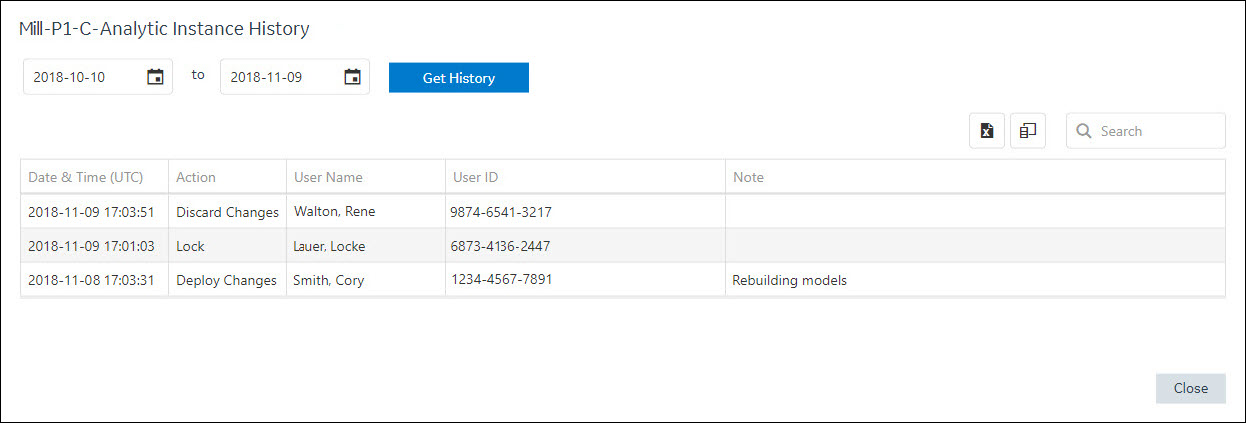Image resolution: width=1246 pixels, height=423 pixels.
Task: Click the search magnifier icon
Action: [1083, 131]
